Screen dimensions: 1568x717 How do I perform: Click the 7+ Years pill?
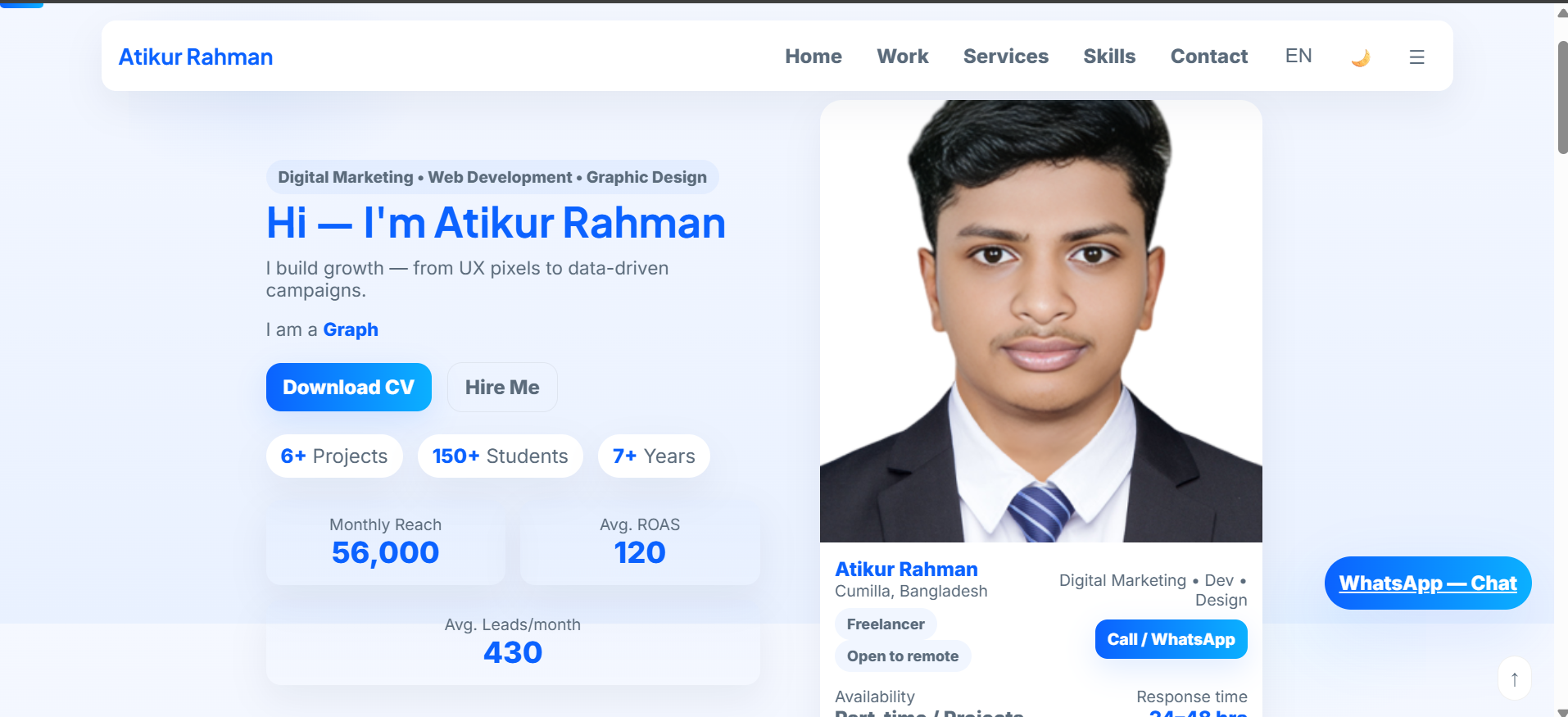click(x=654, y=456)
